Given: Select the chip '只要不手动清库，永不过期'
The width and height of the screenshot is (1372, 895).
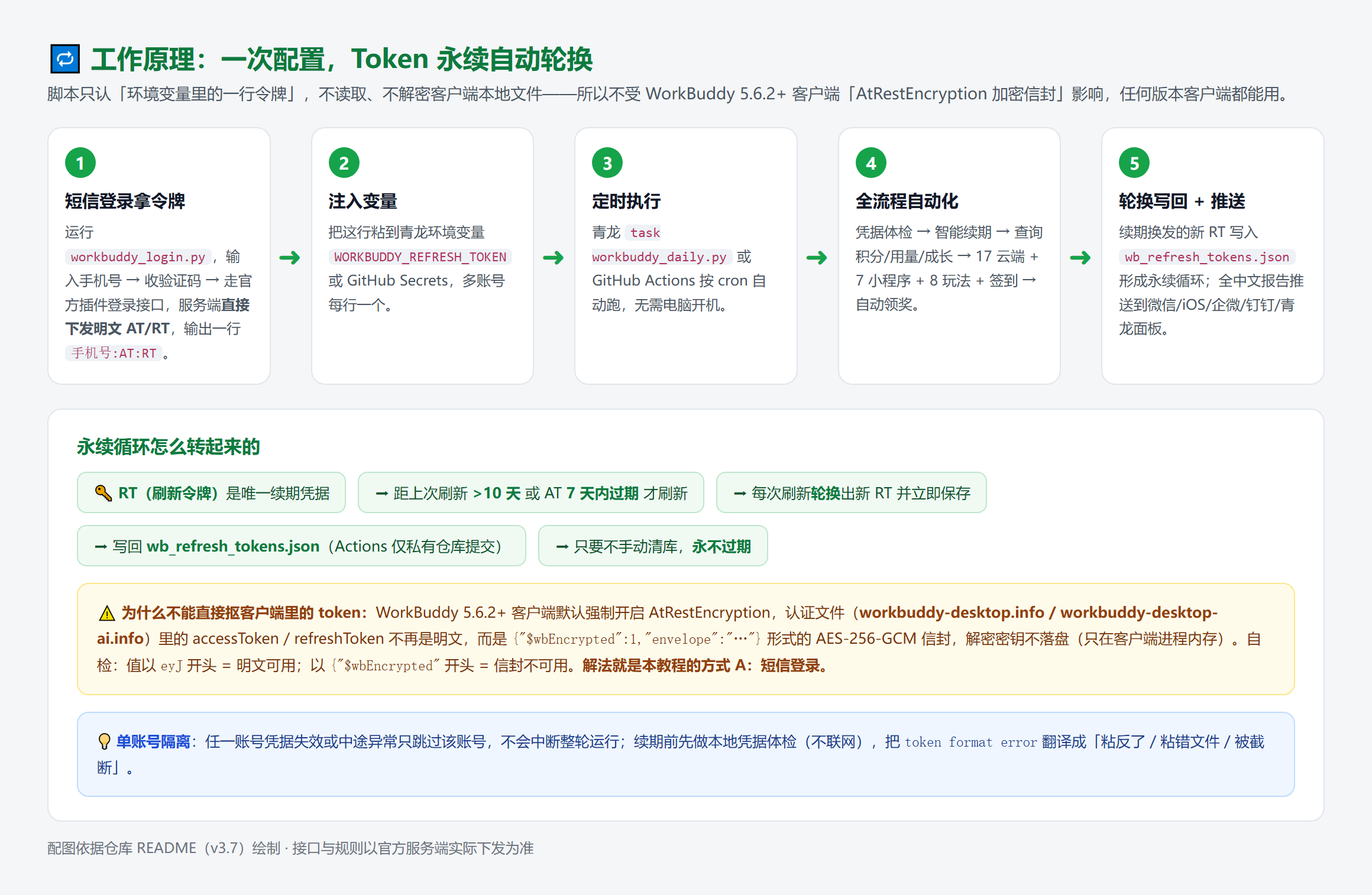Looking at the screenshot, I should point(653,546).
